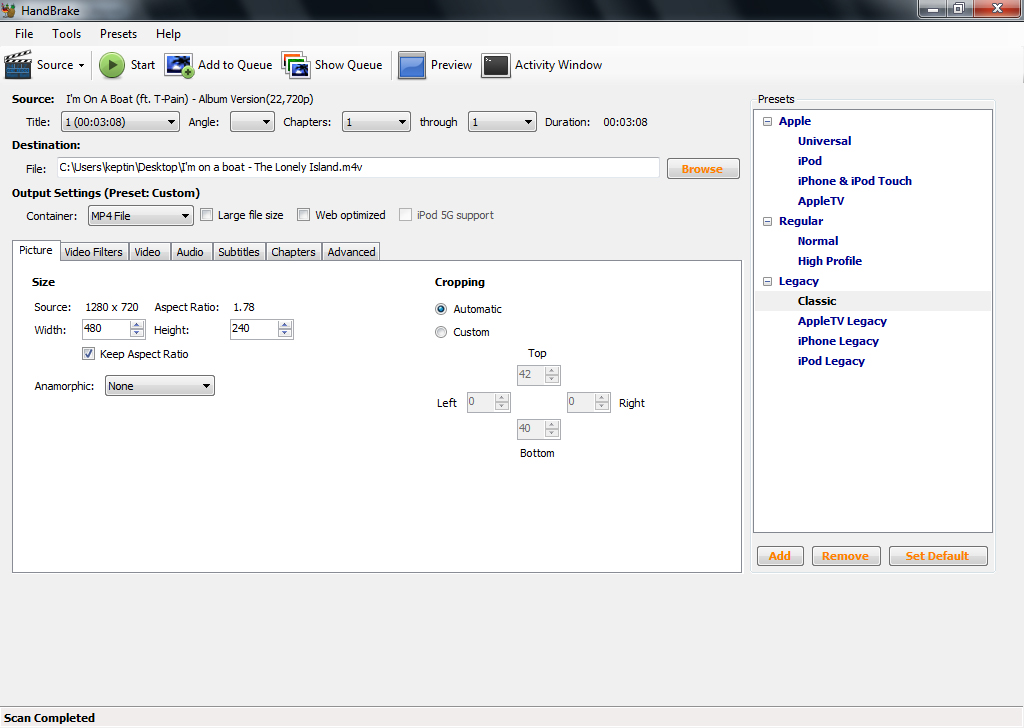1024x728 pixels.
Task: Click the Bottom crop stepper
Action: (552, 429)
